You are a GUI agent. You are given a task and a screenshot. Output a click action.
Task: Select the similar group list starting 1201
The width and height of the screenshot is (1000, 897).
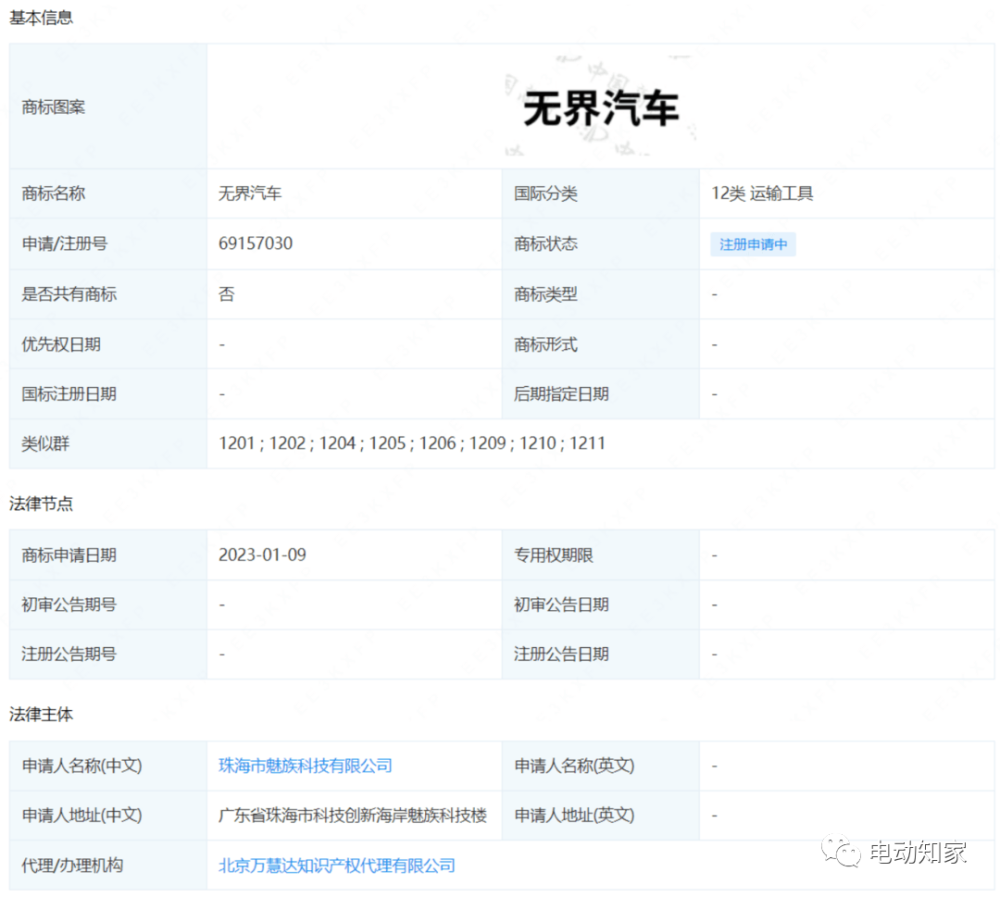[x=411, y=443]
